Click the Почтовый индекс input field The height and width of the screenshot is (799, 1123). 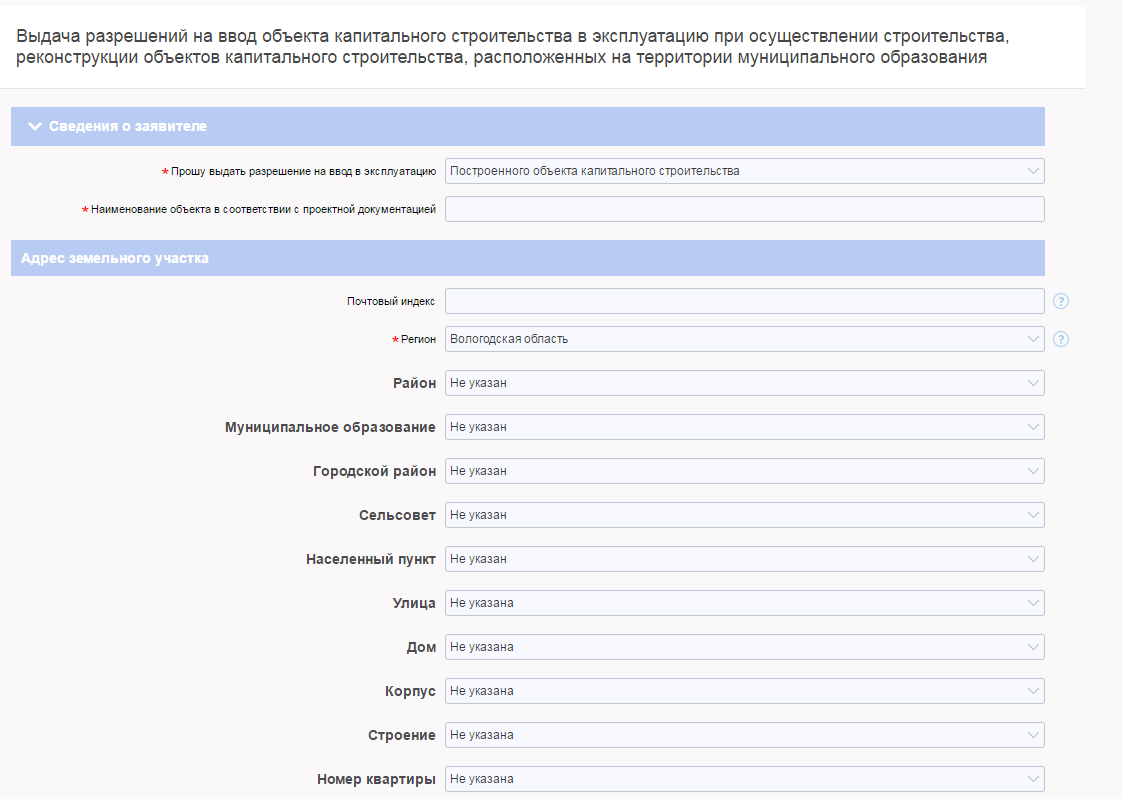pyautogui.click(x=744, y=301)
